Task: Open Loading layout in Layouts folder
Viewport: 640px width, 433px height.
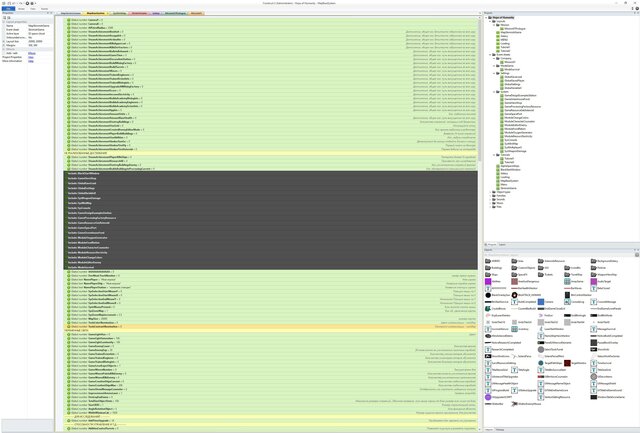Action: coord(502,44)
